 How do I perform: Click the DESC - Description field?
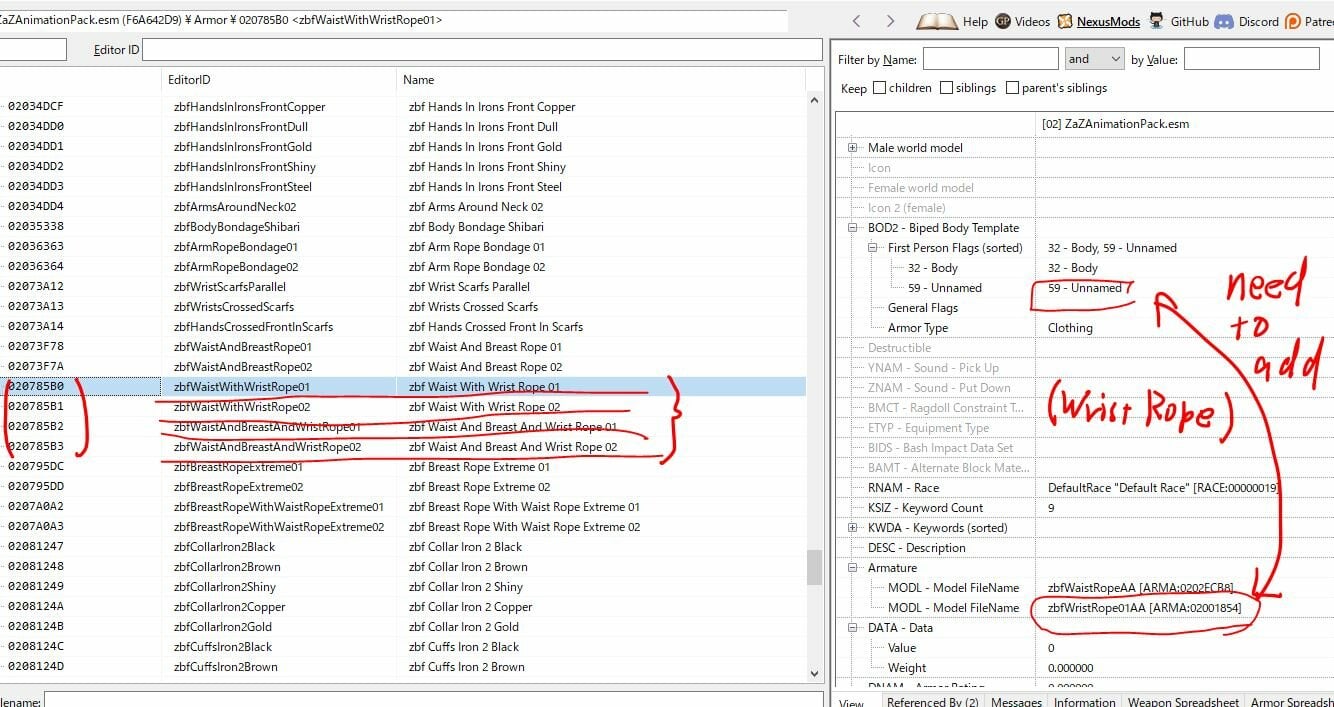point(916,548)
